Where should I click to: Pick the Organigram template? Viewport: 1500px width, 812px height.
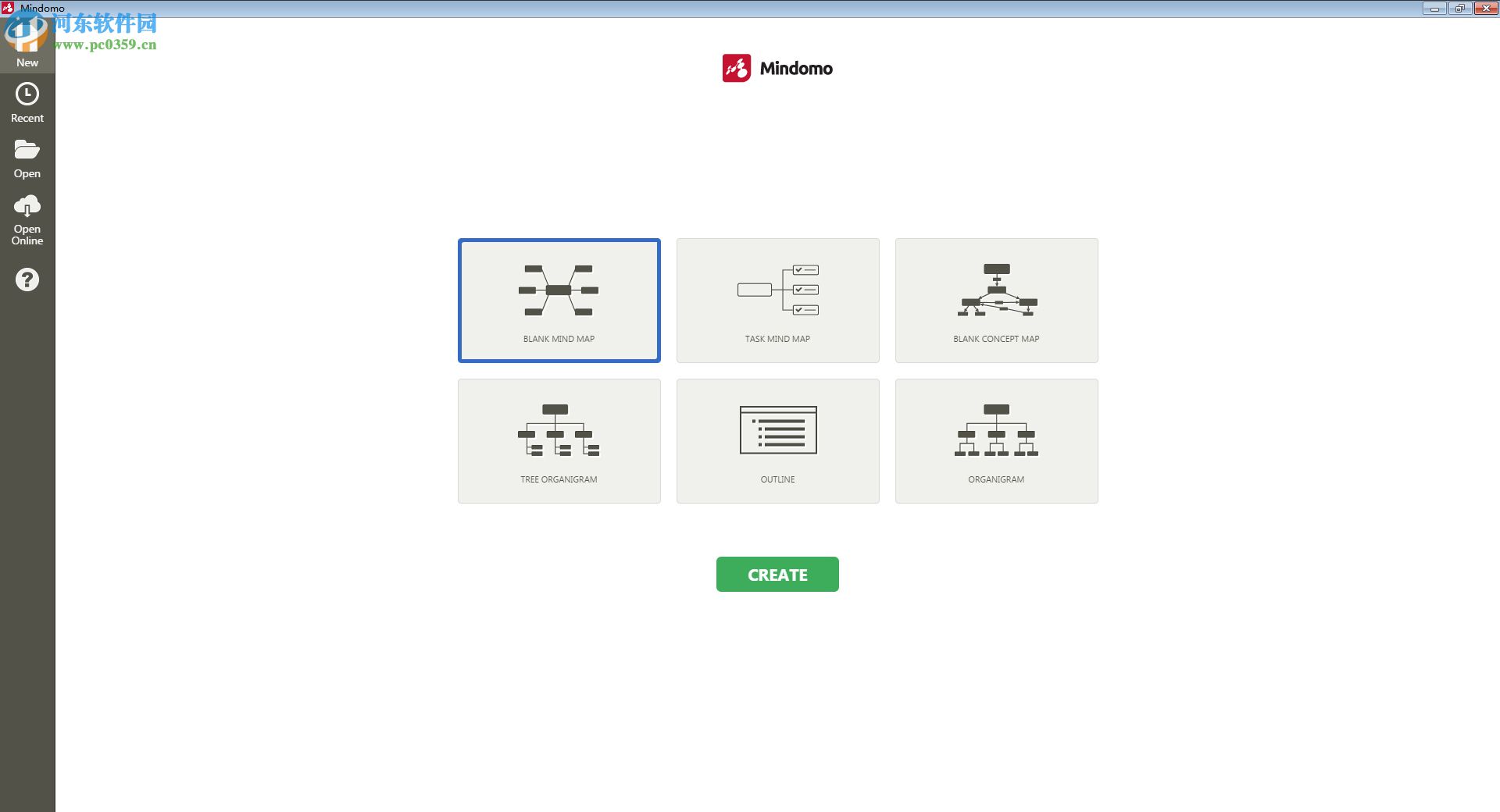coord(997,441)
